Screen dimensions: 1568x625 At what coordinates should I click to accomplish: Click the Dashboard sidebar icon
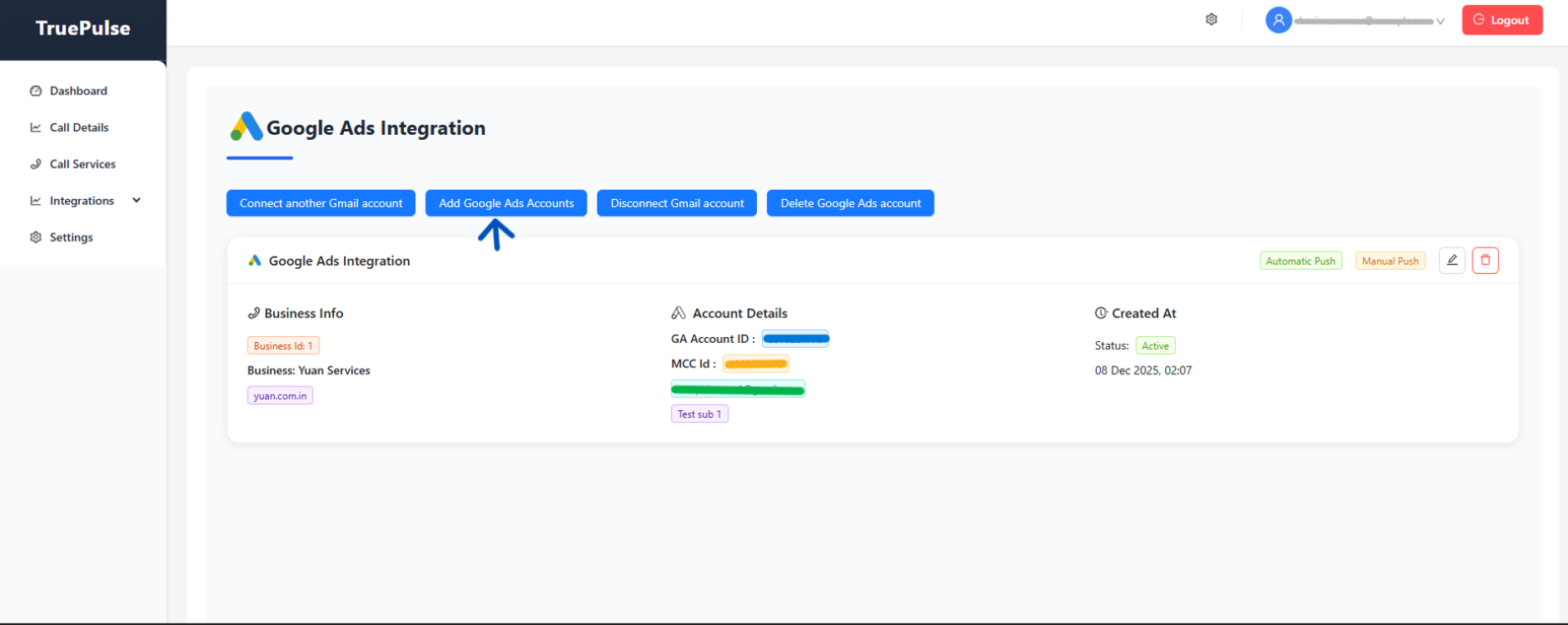click(36, 91)
